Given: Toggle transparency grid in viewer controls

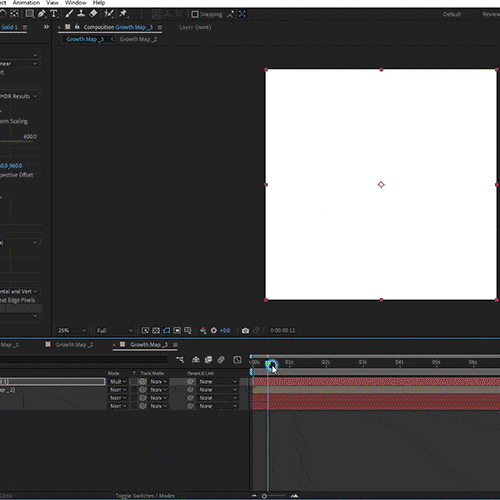Looking at the screenshot, I should pos(156,330).
